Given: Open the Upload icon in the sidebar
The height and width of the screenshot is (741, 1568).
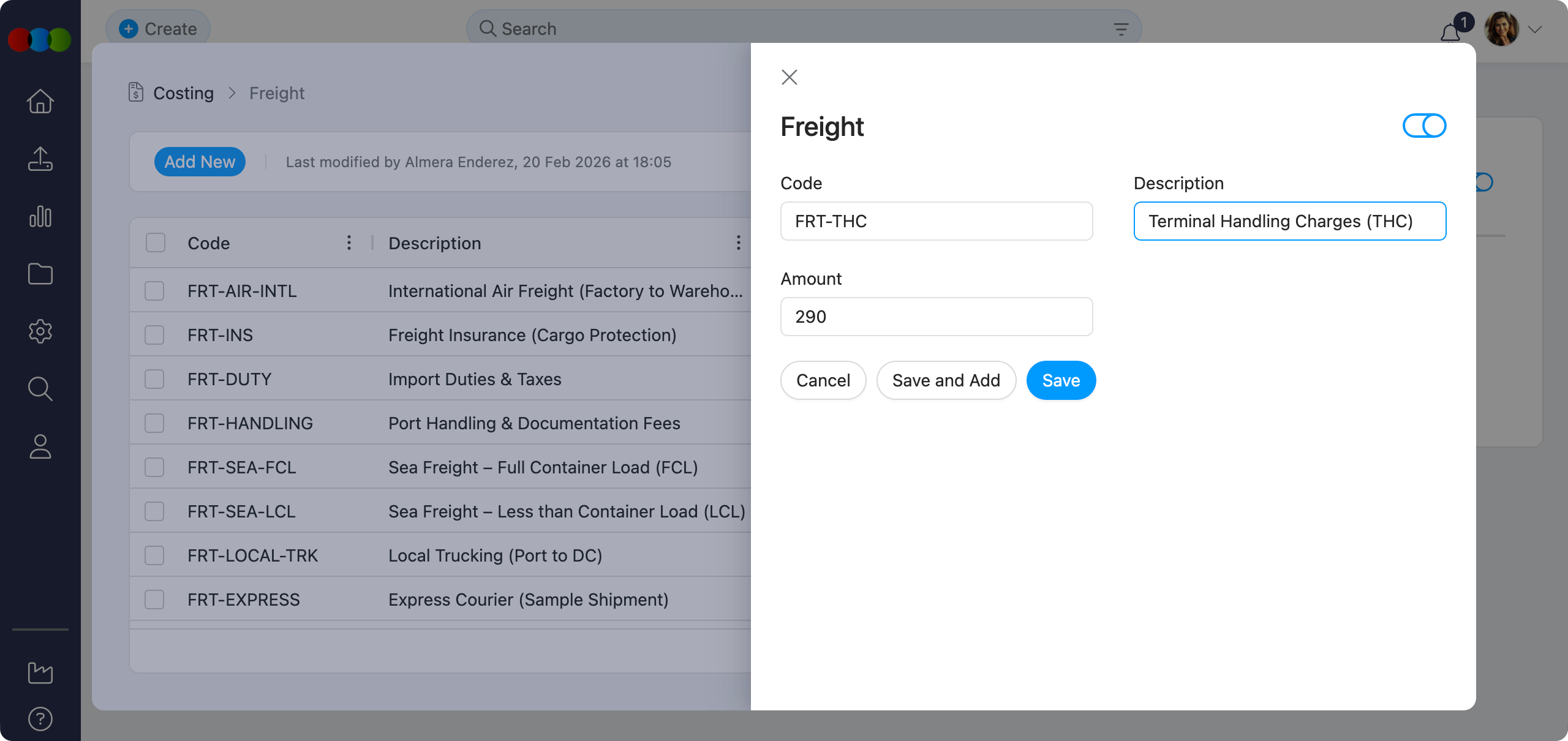Looking at the screenshot, I should (x=40, y=159).
